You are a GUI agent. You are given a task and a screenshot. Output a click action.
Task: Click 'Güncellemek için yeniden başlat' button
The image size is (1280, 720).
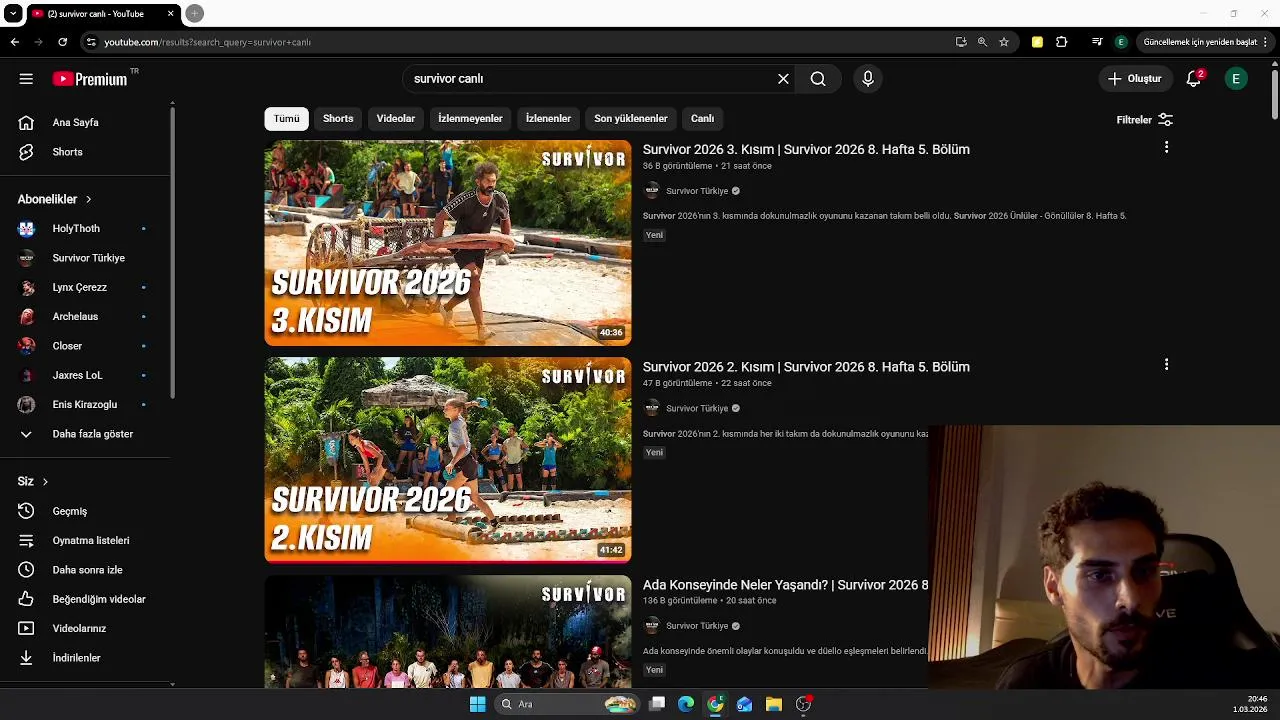(1200, 42)
